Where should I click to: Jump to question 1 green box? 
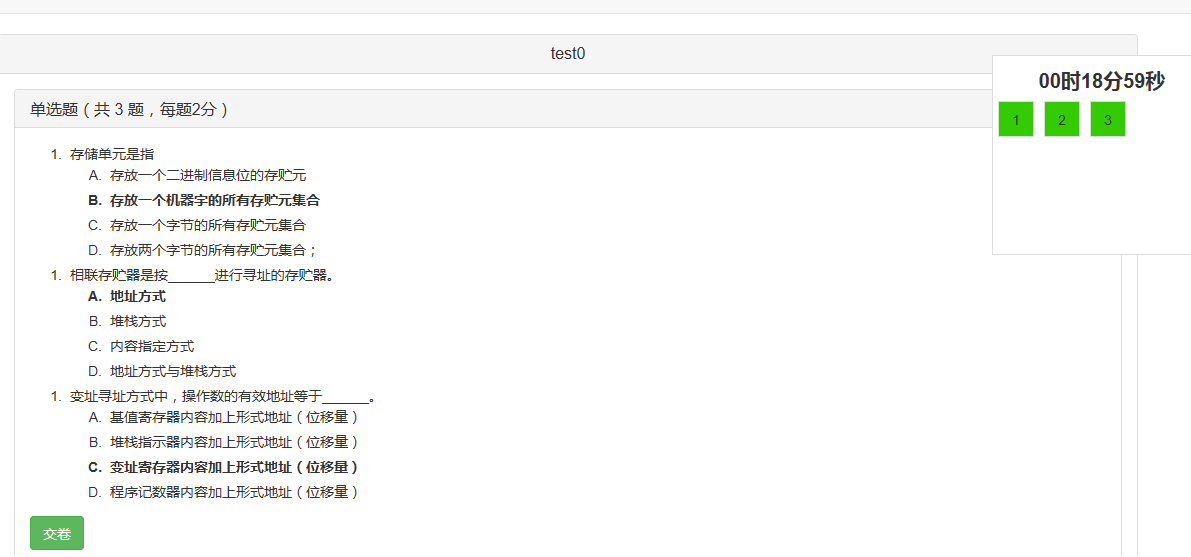tap(1015, 119)
